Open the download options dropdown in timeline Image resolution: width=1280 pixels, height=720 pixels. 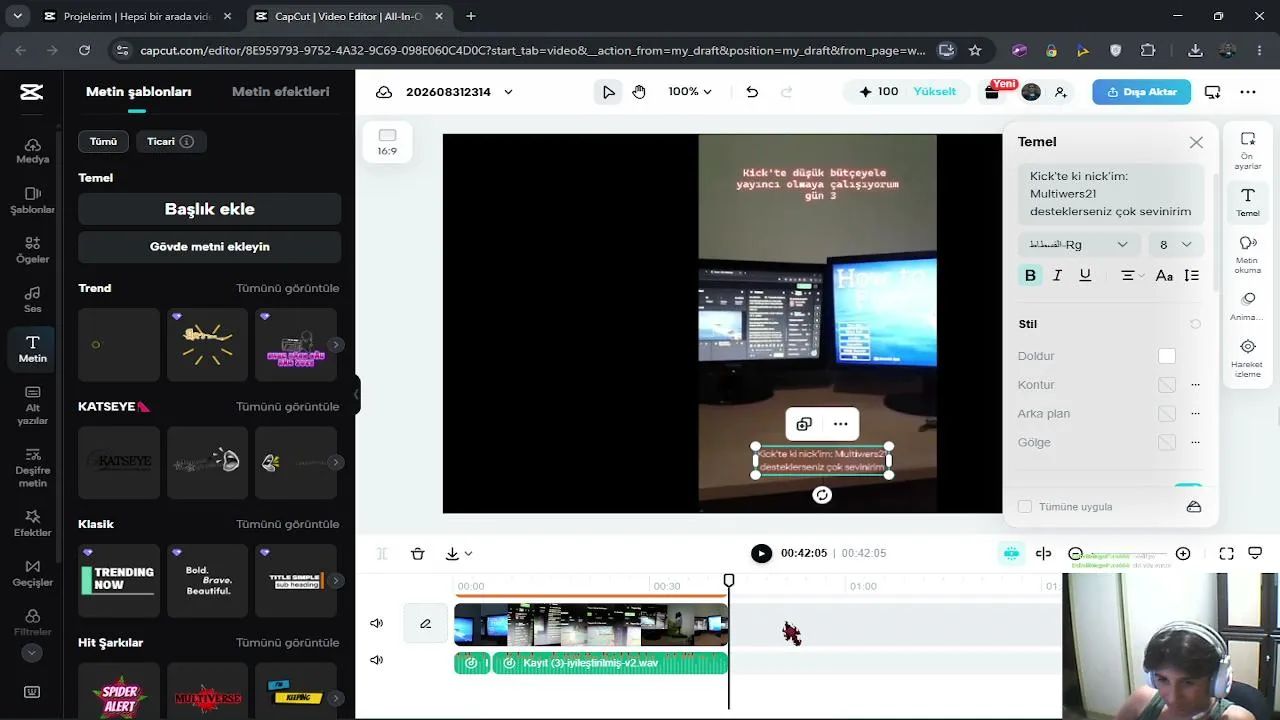point(459,554)
